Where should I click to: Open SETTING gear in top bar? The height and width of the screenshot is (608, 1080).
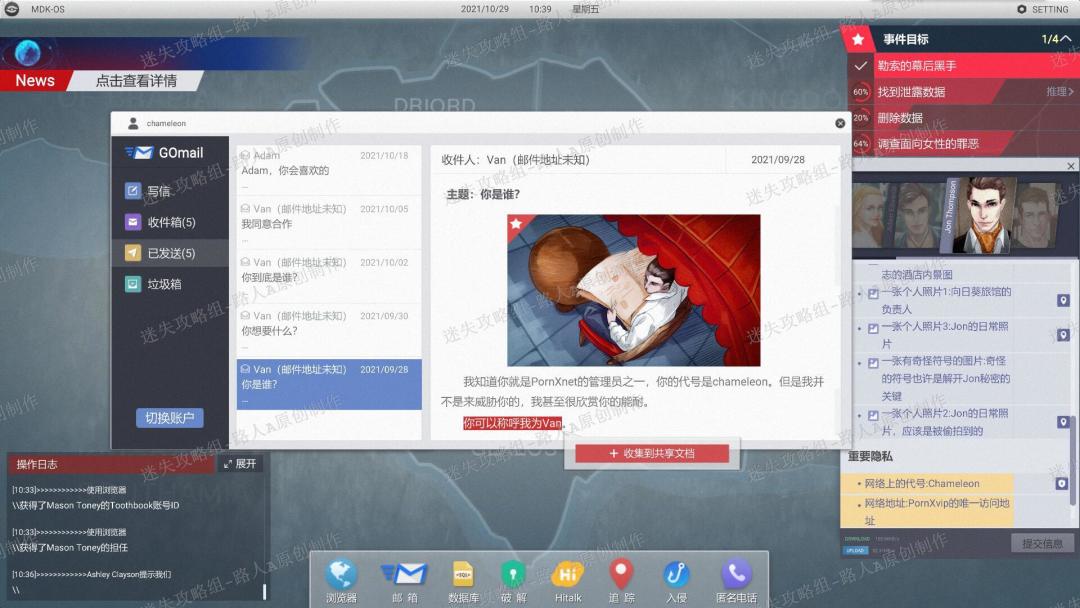[x=1043, y=9]
